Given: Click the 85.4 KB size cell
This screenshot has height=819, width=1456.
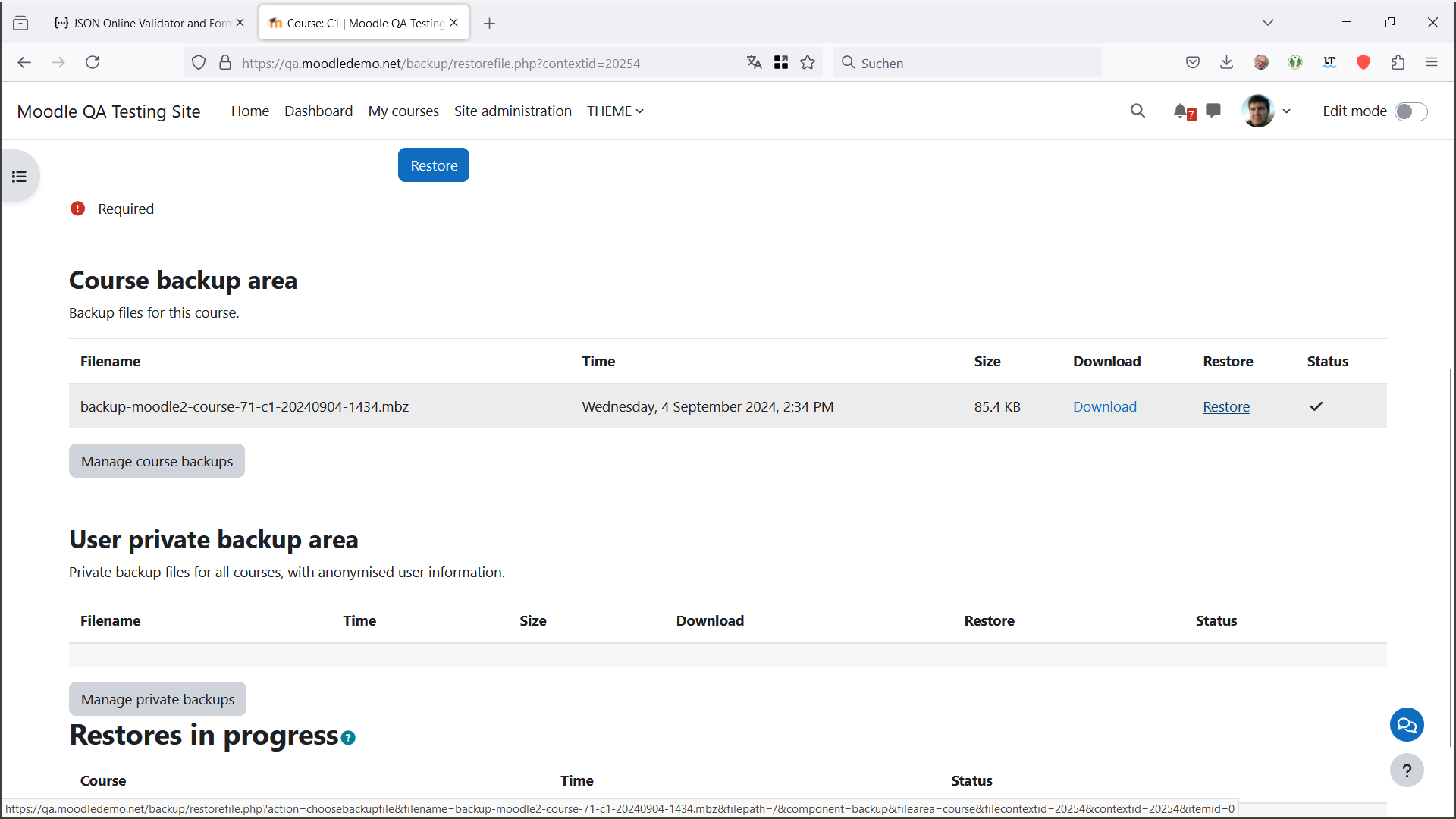Looking at the screenshot, I should pos(997,406).
